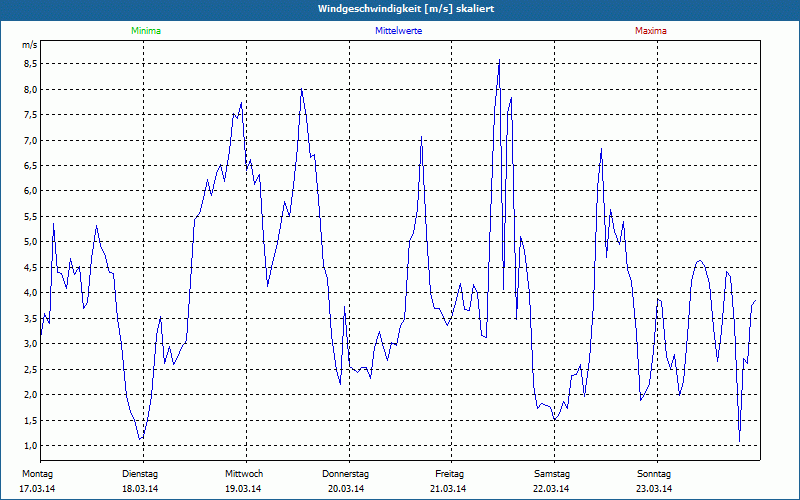Click the 1,0 y-axis value
Image resolution: width=800 pixels, height=500 pixels.
[31, 445]
